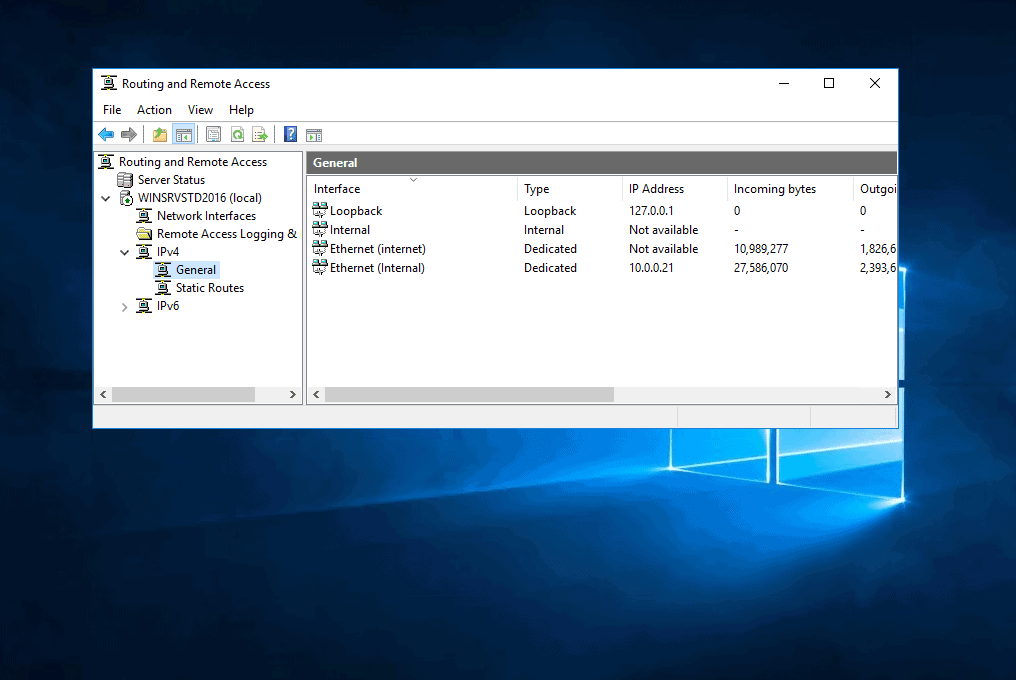This screenshot has width=1016, height=680.
Task: Click the Ethernet (internet) interface icon
Action: point(319,248)
